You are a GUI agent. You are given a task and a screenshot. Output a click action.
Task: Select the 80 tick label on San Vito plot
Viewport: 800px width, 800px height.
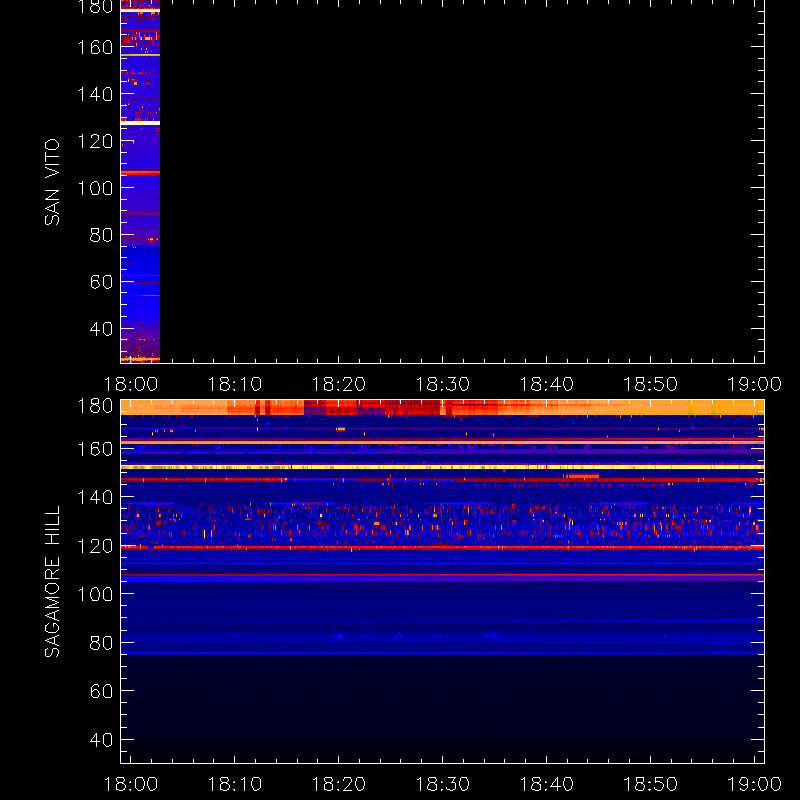pyautogui.click(x=101, y=235)
